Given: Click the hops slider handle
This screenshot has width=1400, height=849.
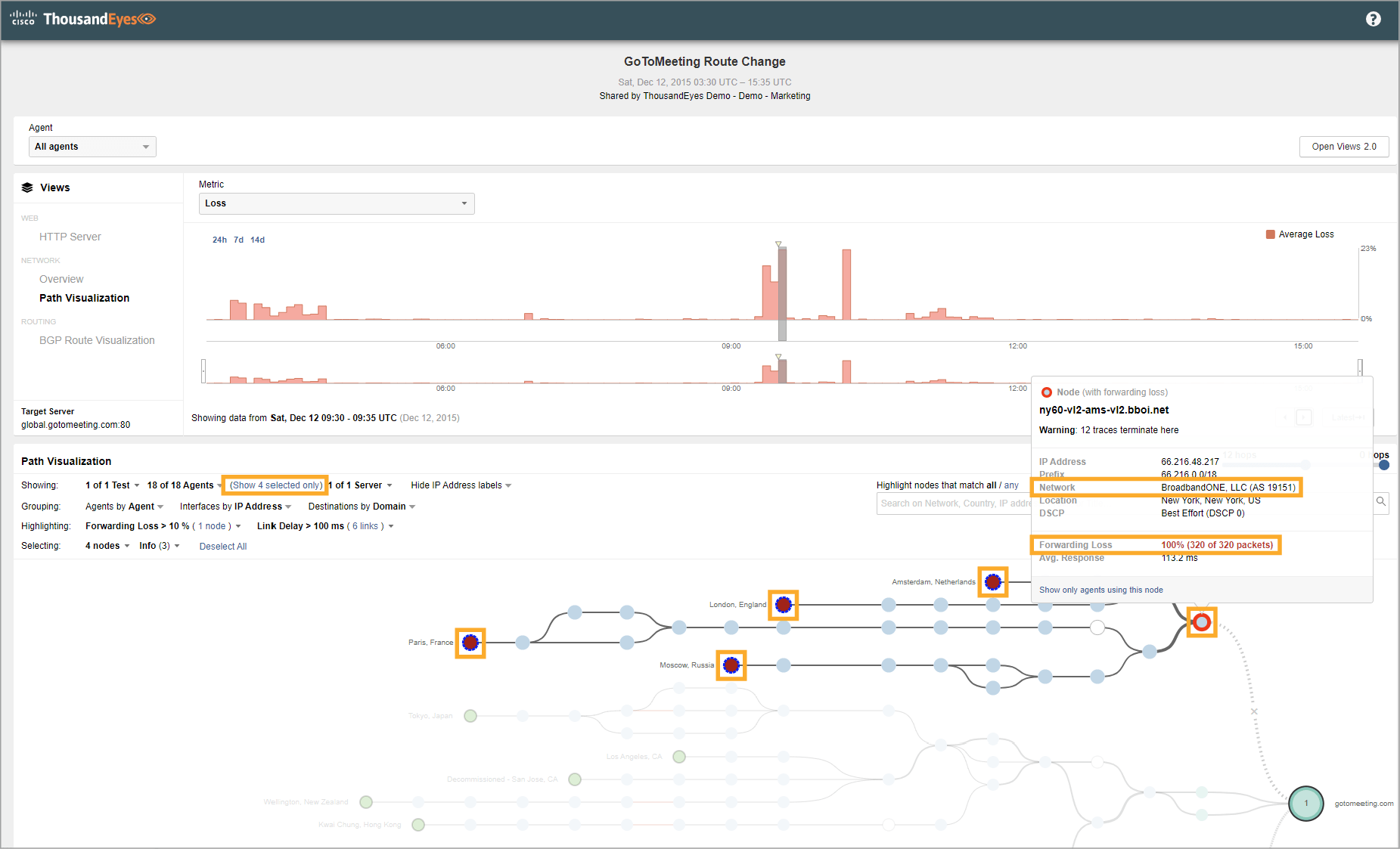Looking at the screenshot, I should 1383,465.
